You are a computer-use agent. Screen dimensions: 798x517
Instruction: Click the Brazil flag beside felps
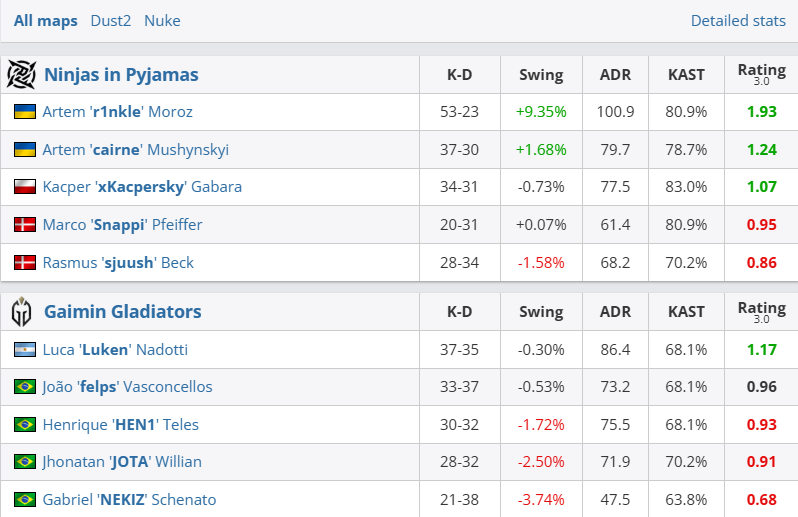point(25,387)
